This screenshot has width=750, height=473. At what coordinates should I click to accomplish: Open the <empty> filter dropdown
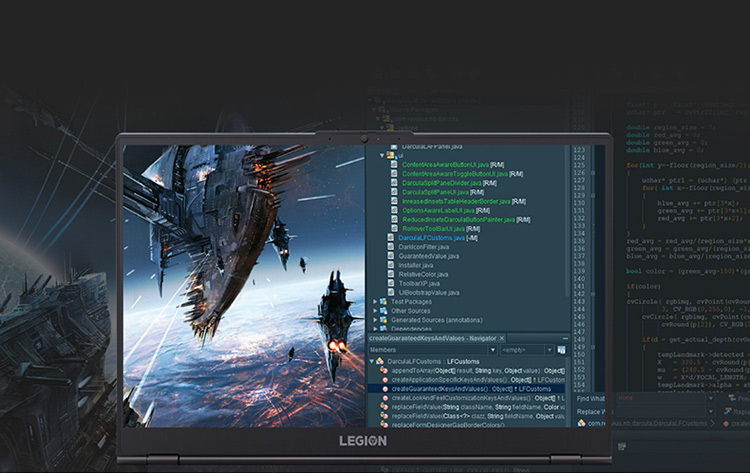[549, 350]
